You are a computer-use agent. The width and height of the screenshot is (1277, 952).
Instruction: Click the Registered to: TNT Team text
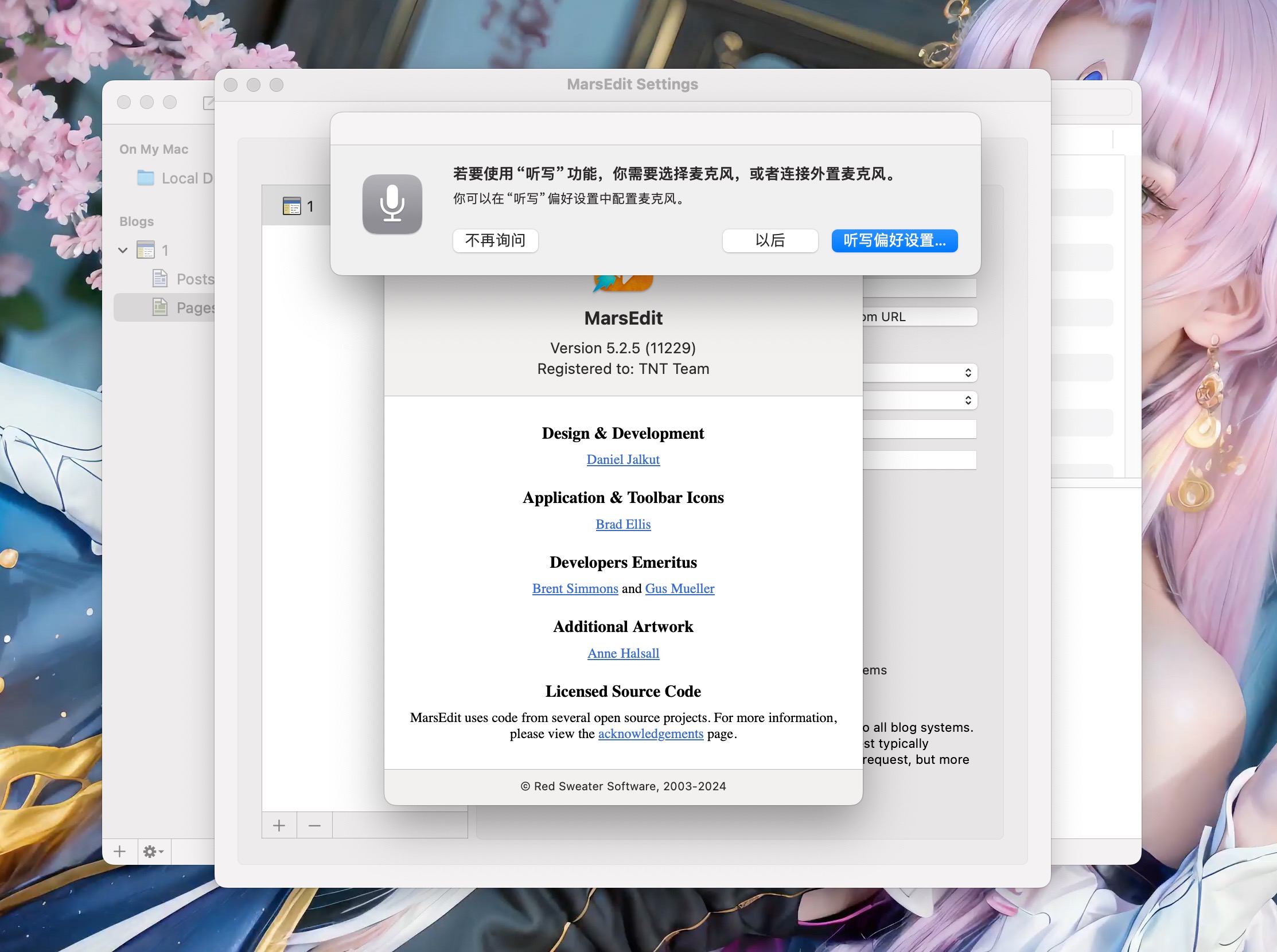click(622, 369)
